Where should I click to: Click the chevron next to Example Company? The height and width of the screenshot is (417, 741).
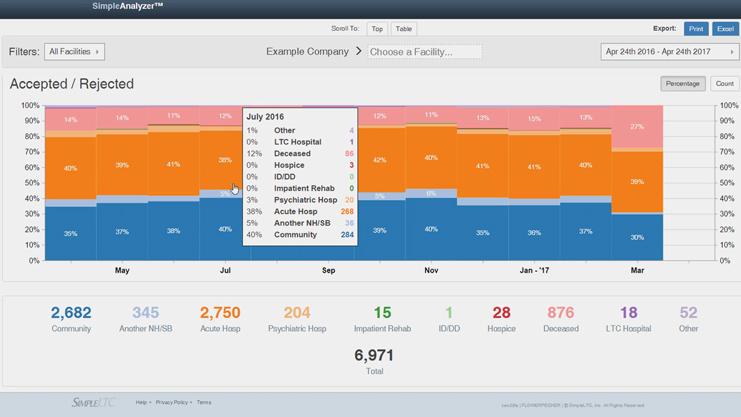point(358,51)
